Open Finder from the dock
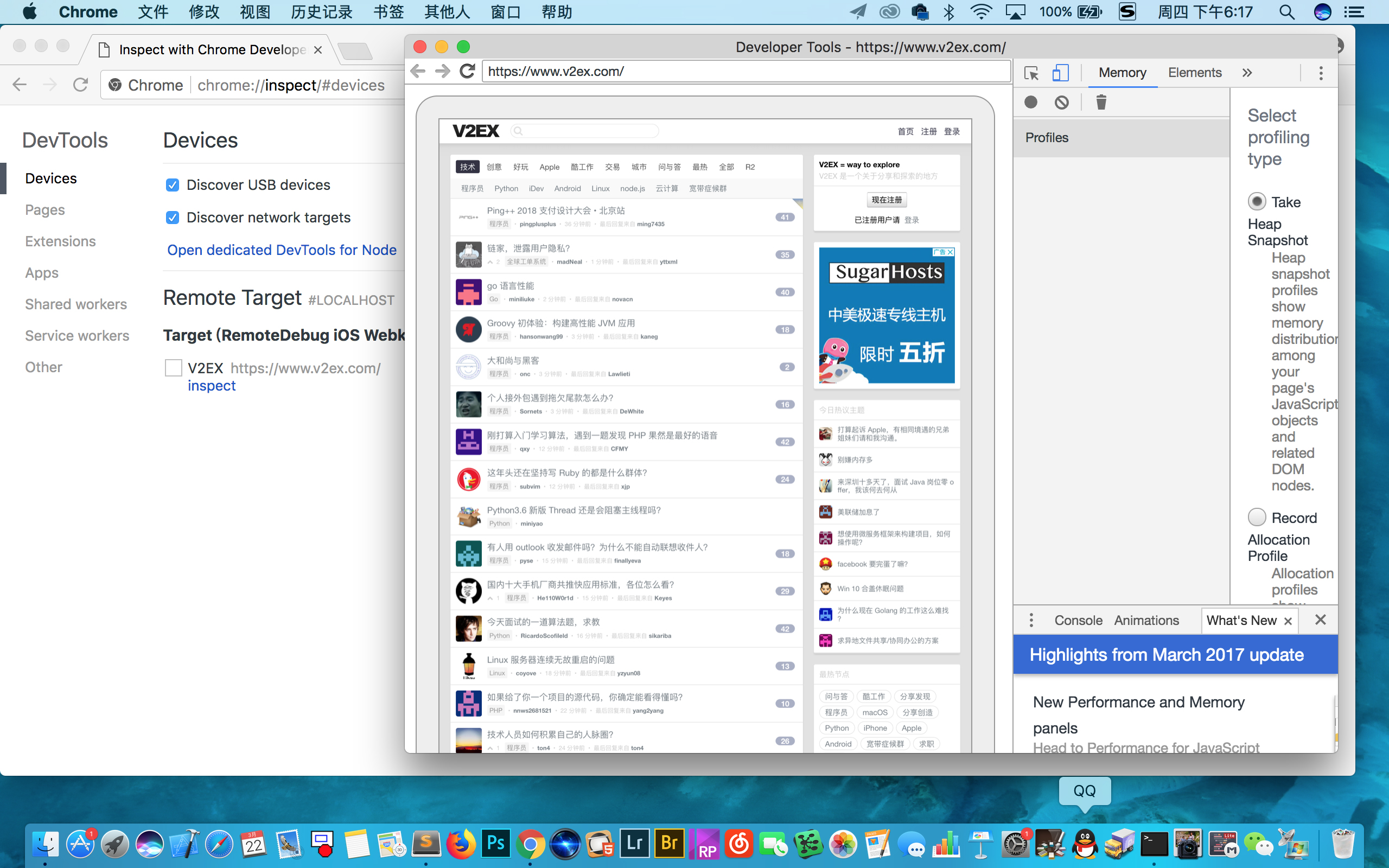 46,845
